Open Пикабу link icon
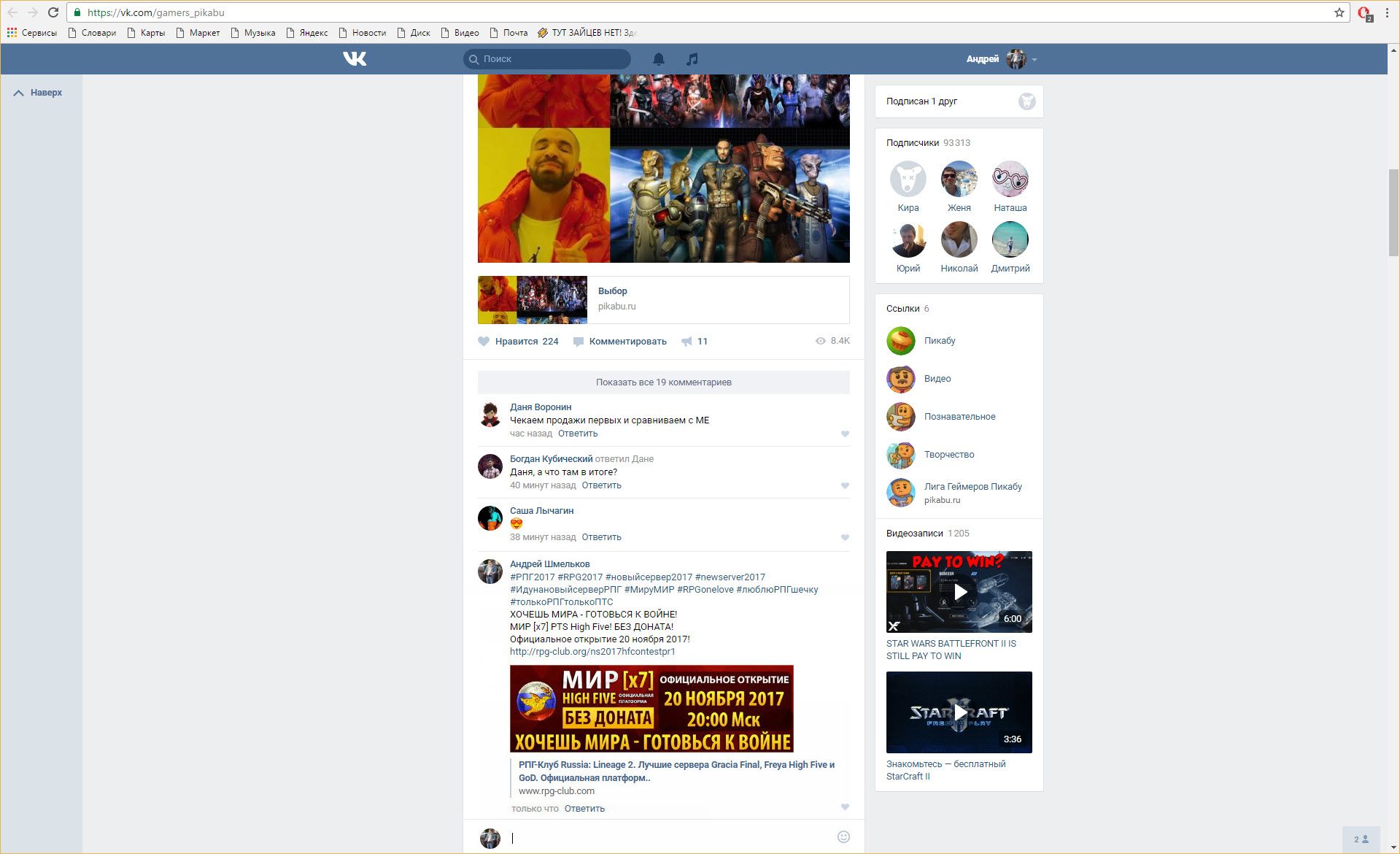This screenshot has width=1400, height=854. point(900,341)
